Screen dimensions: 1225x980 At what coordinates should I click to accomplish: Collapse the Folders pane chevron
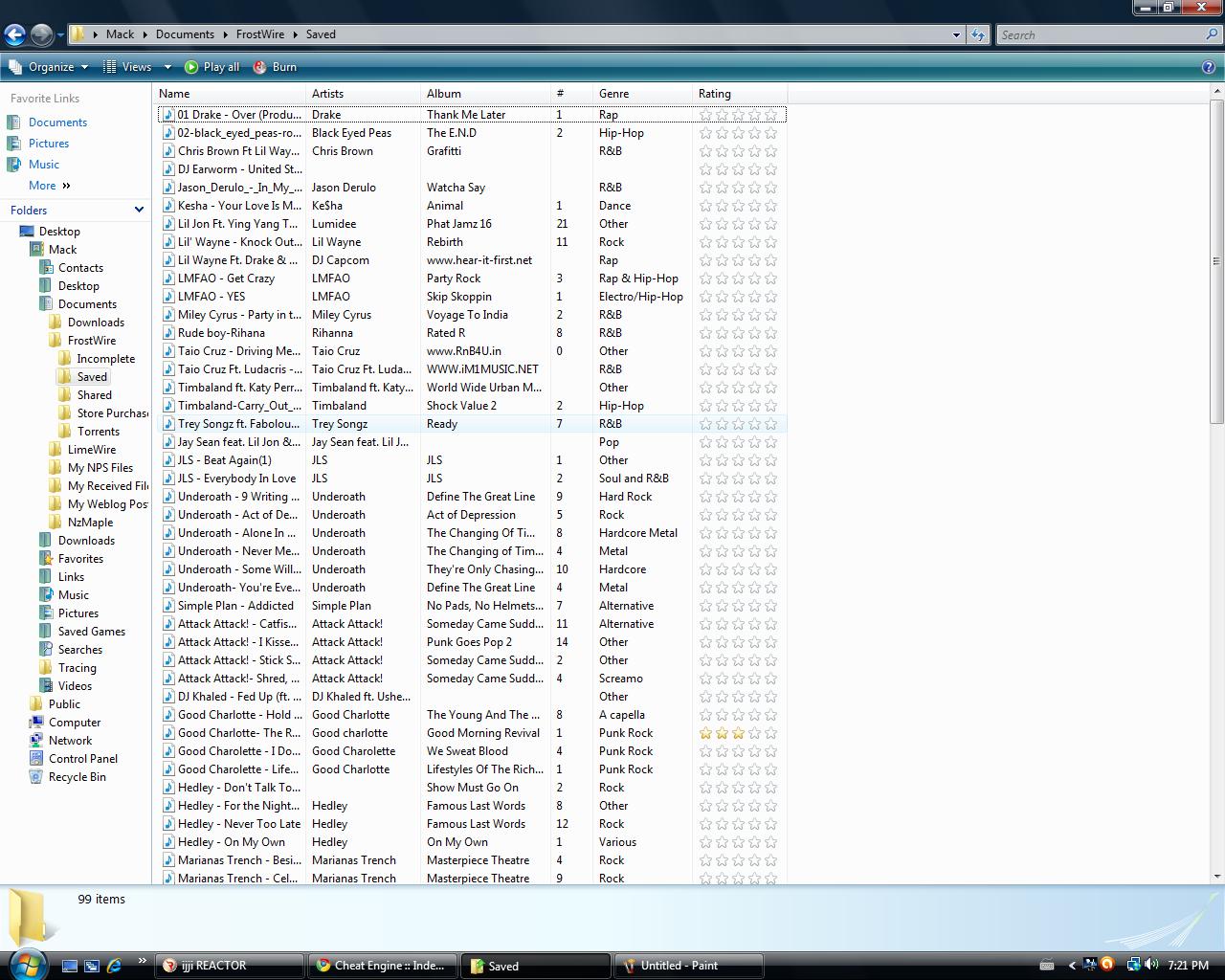(x=139, y=210)
